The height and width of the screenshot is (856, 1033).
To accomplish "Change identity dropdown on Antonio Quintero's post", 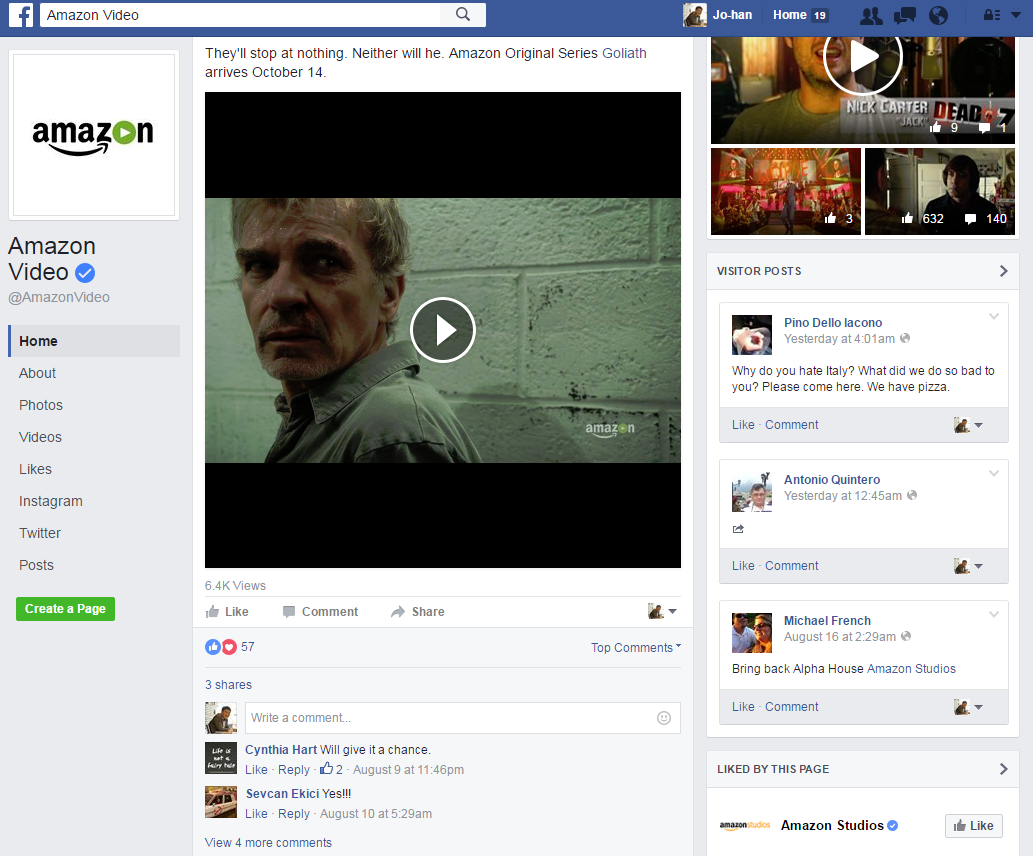I will click(968, 566).
